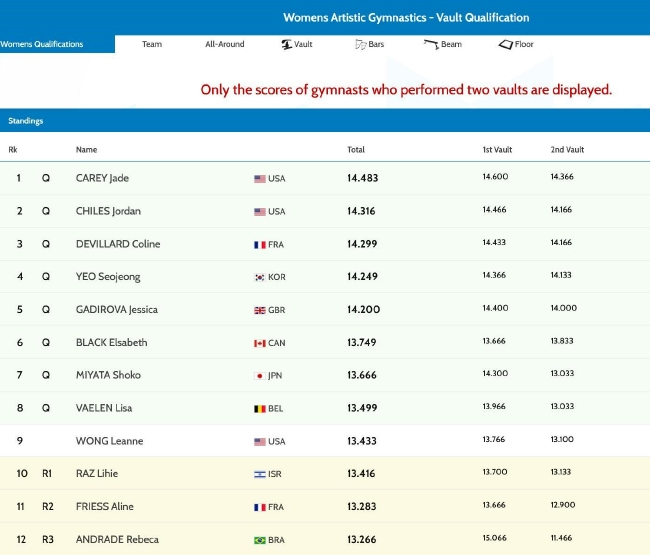The height and width of the screenshot is (555, 650).
Task: Click the Total column header
Action: click(356, 150)
